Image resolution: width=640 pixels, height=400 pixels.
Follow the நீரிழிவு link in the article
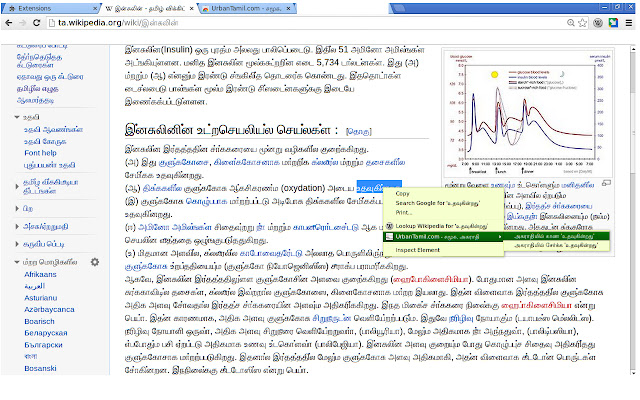coord(461,318)
